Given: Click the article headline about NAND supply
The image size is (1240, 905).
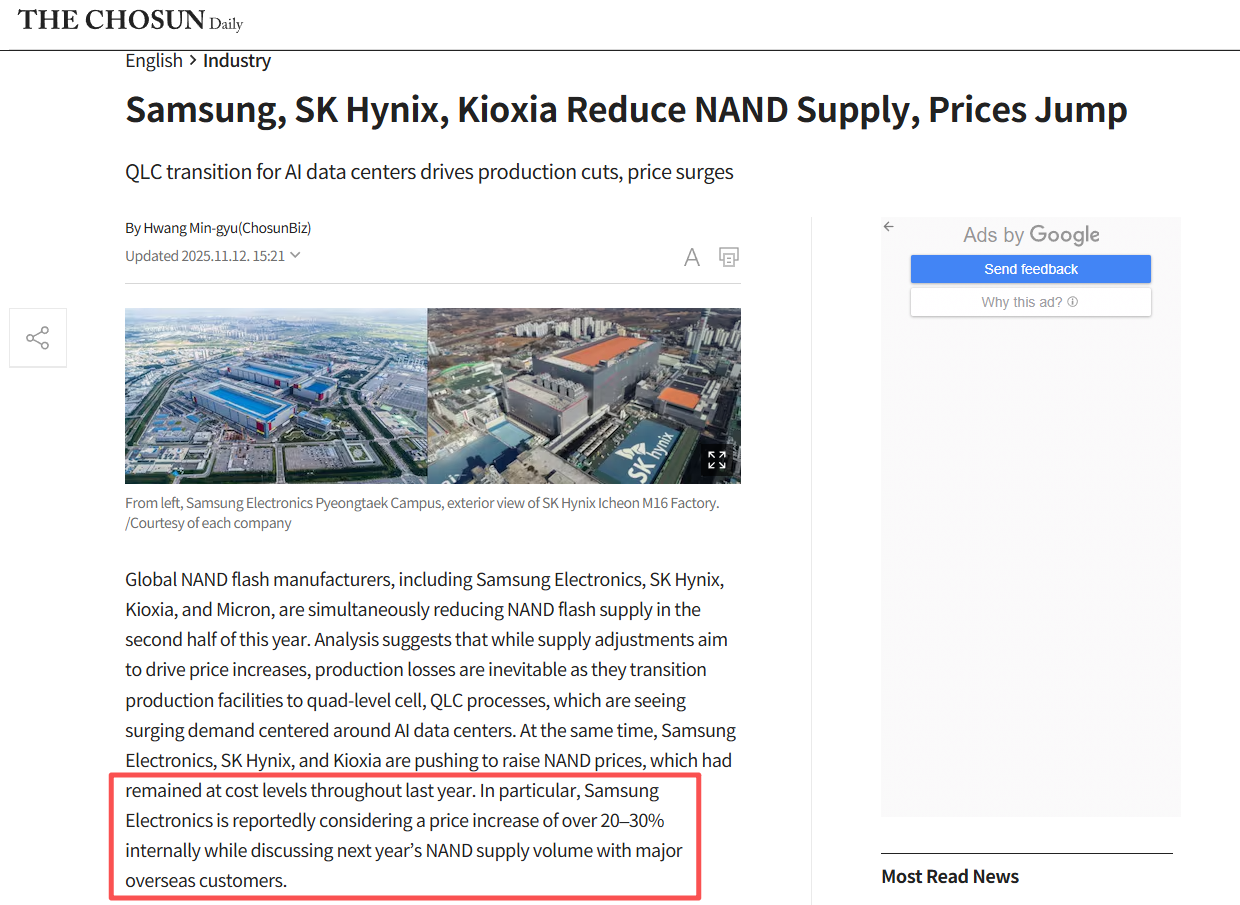Looking at the screenshot, I should (x=626, y=109).
